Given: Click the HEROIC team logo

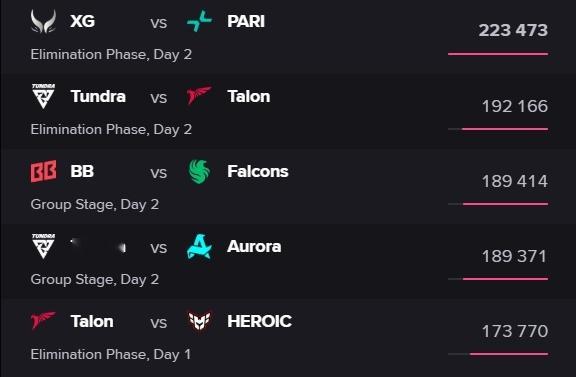Looking at the screenshot, I should coord(199,321).
